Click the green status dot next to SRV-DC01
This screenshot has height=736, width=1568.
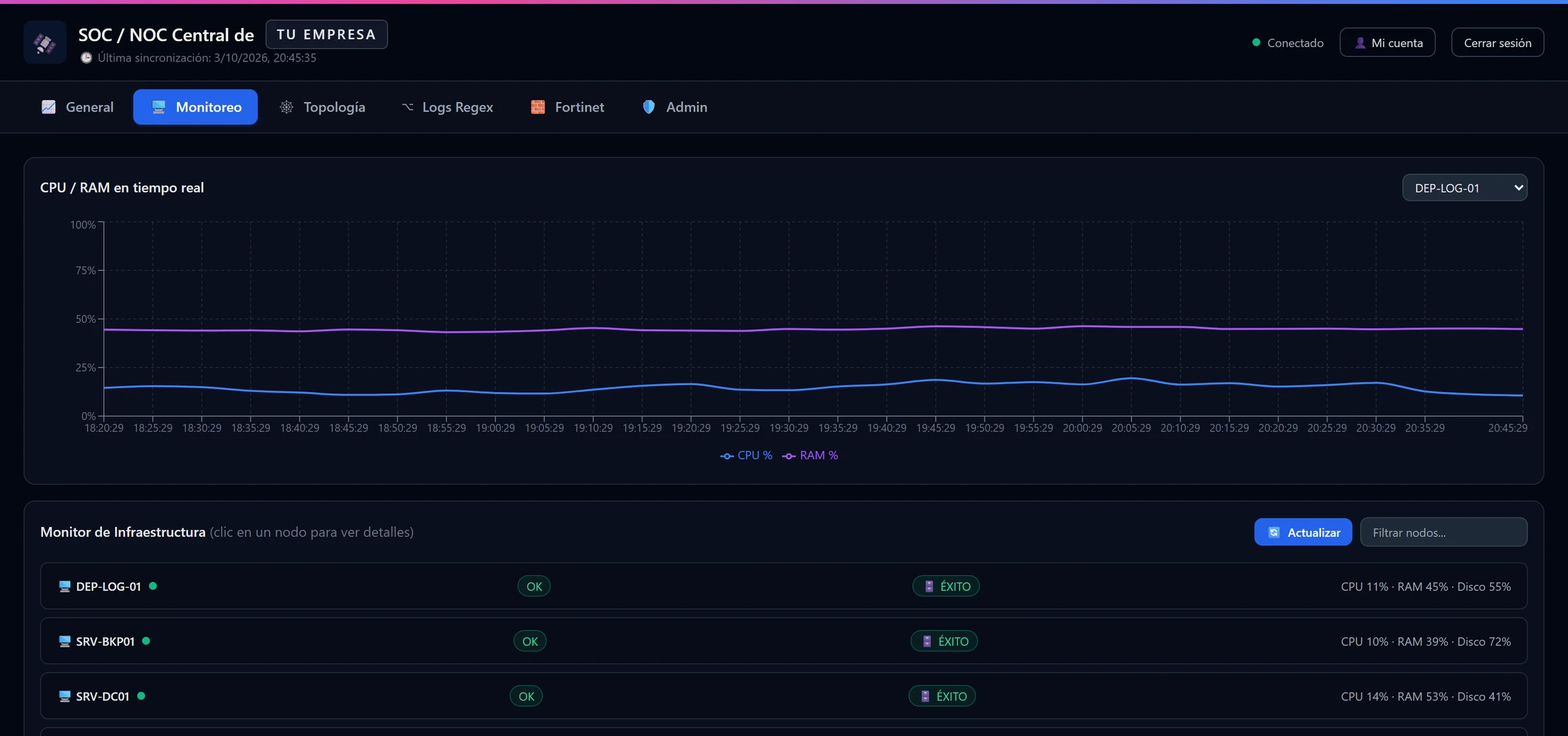tap(141, 695)
